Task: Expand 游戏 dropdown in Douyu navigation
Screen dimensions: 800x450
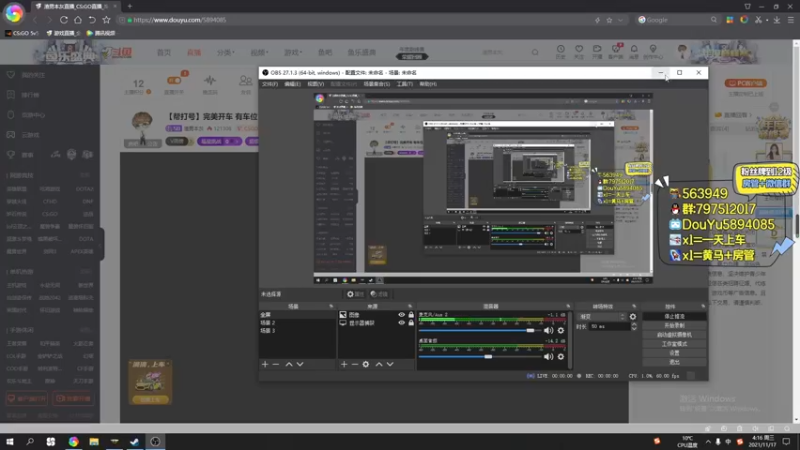Action: (x=293, y=52)
